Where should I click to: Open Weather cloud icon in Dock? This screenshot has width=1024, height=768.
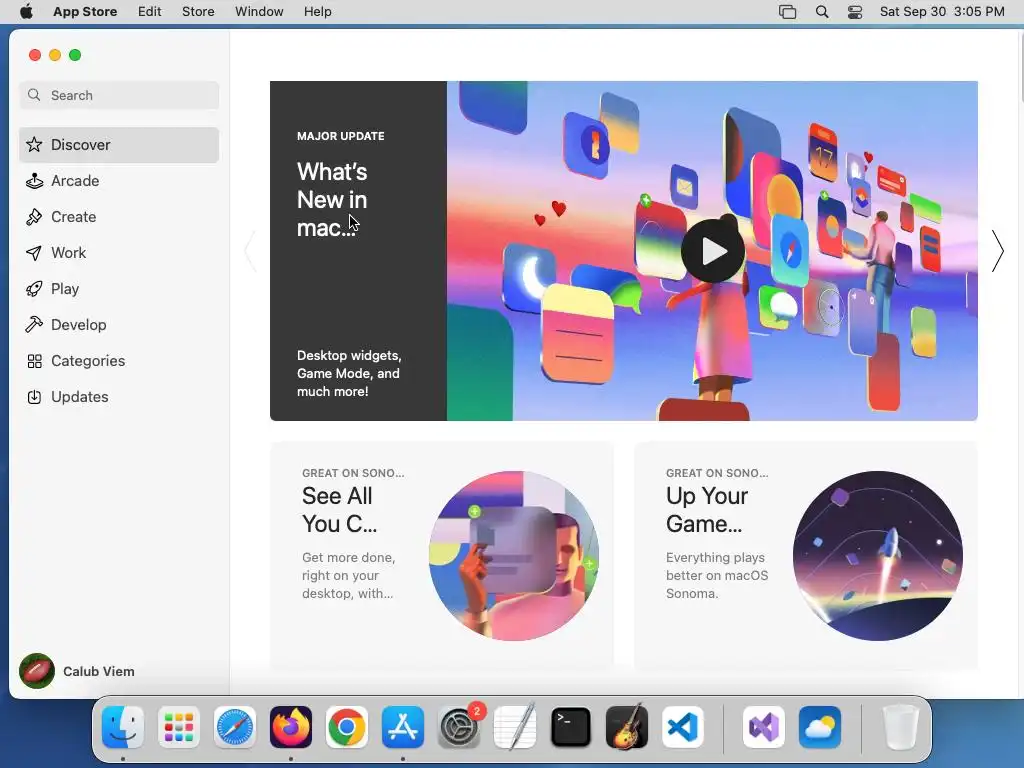click(x=820, y=727)
